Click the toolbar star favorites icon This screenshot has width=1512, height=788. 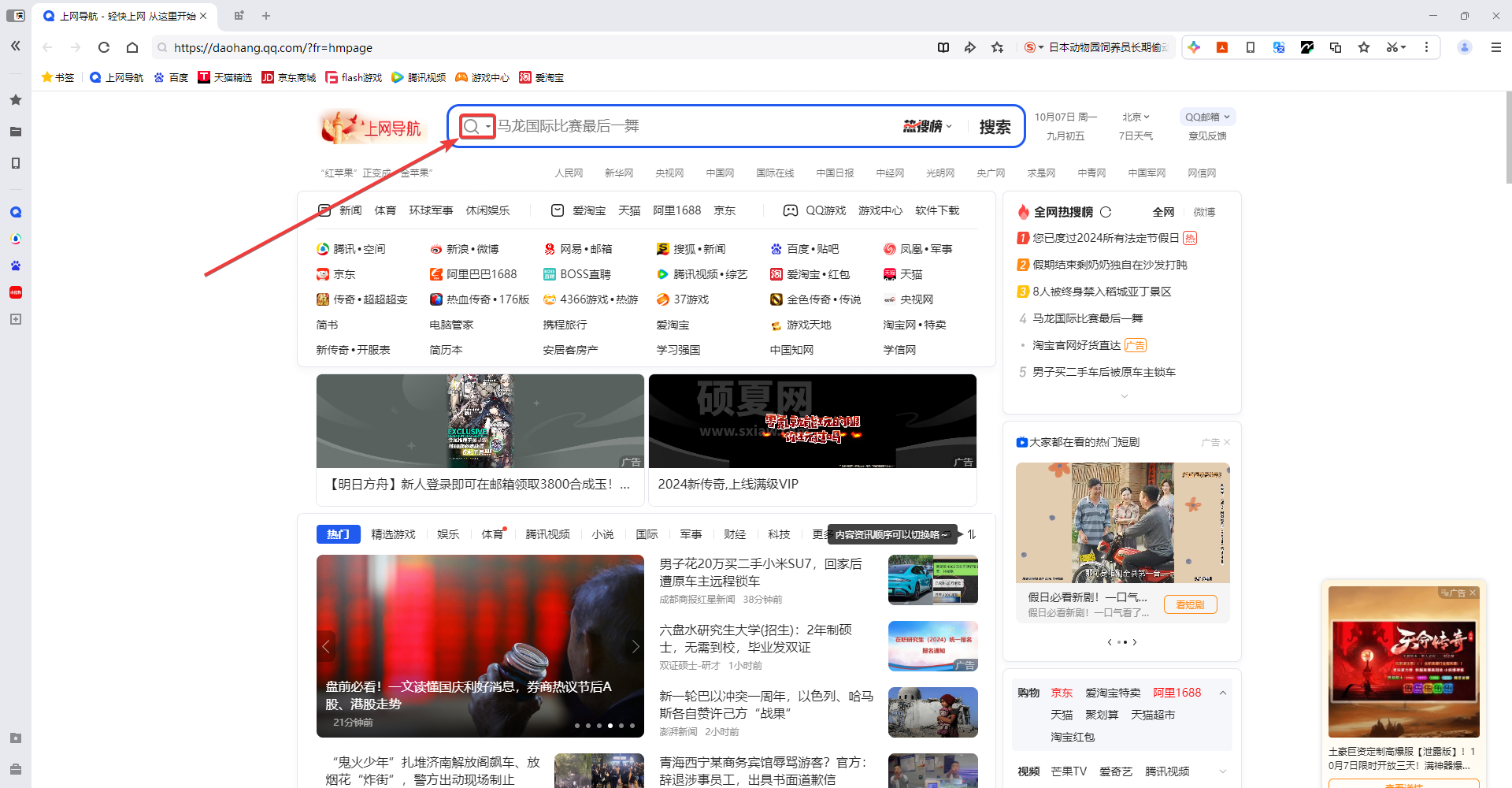pos(1364,47)
